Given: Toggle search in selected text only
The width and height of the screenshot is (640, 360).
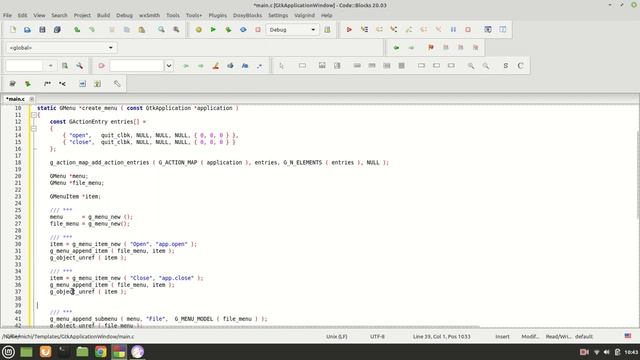Looking at the screenshot, I should pos(230,66).
